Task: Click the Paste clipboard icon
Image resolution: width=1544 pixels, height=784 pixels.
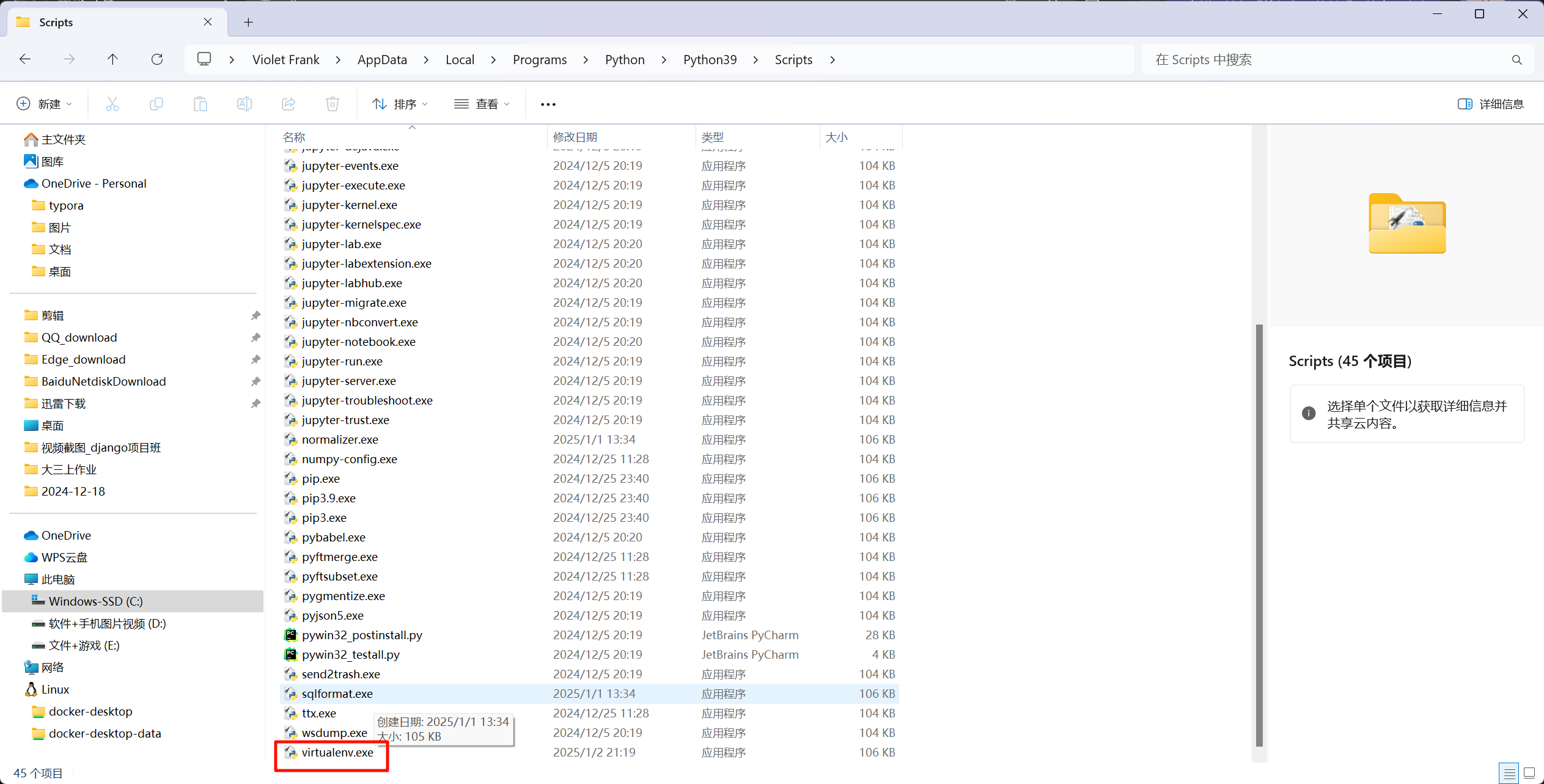Action: coord(200,104)
